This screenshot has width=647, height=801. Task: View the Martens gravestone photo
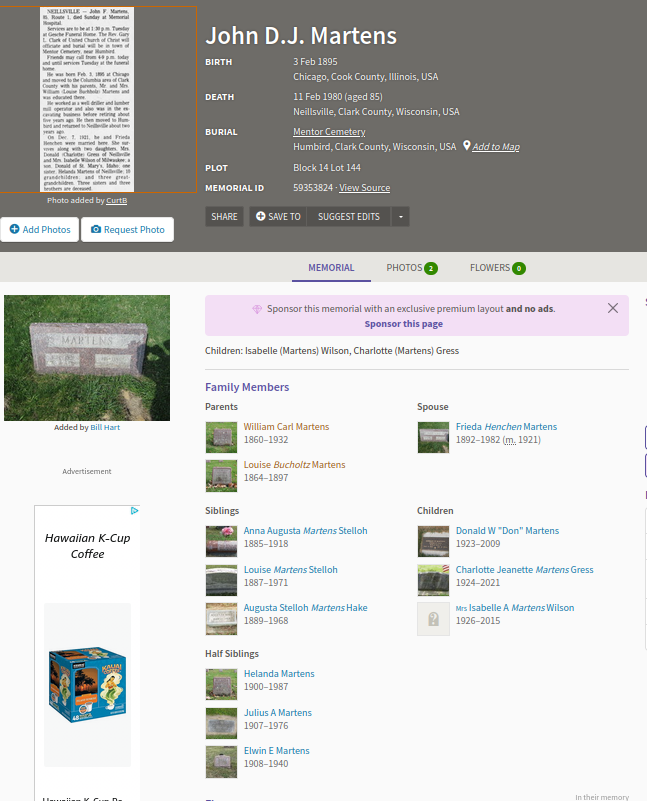pos(87,357)
